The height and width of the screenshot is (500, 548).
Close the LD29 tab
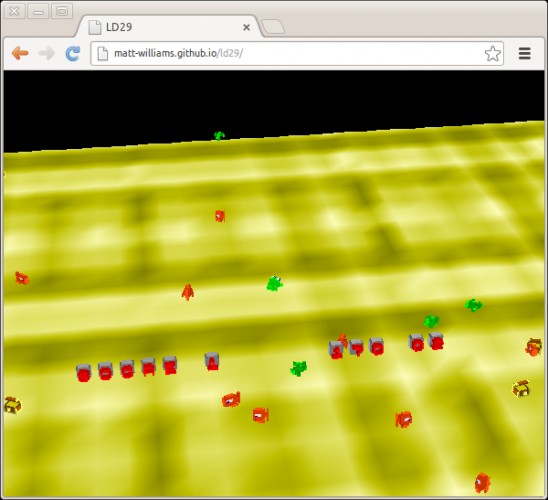coord(246,27)
